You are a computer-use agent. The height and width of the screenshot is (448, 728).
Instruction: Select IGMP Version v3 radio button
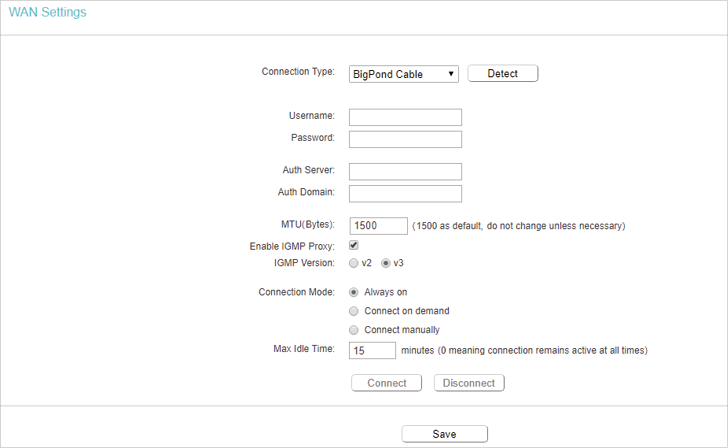click(x=385, y=263)
